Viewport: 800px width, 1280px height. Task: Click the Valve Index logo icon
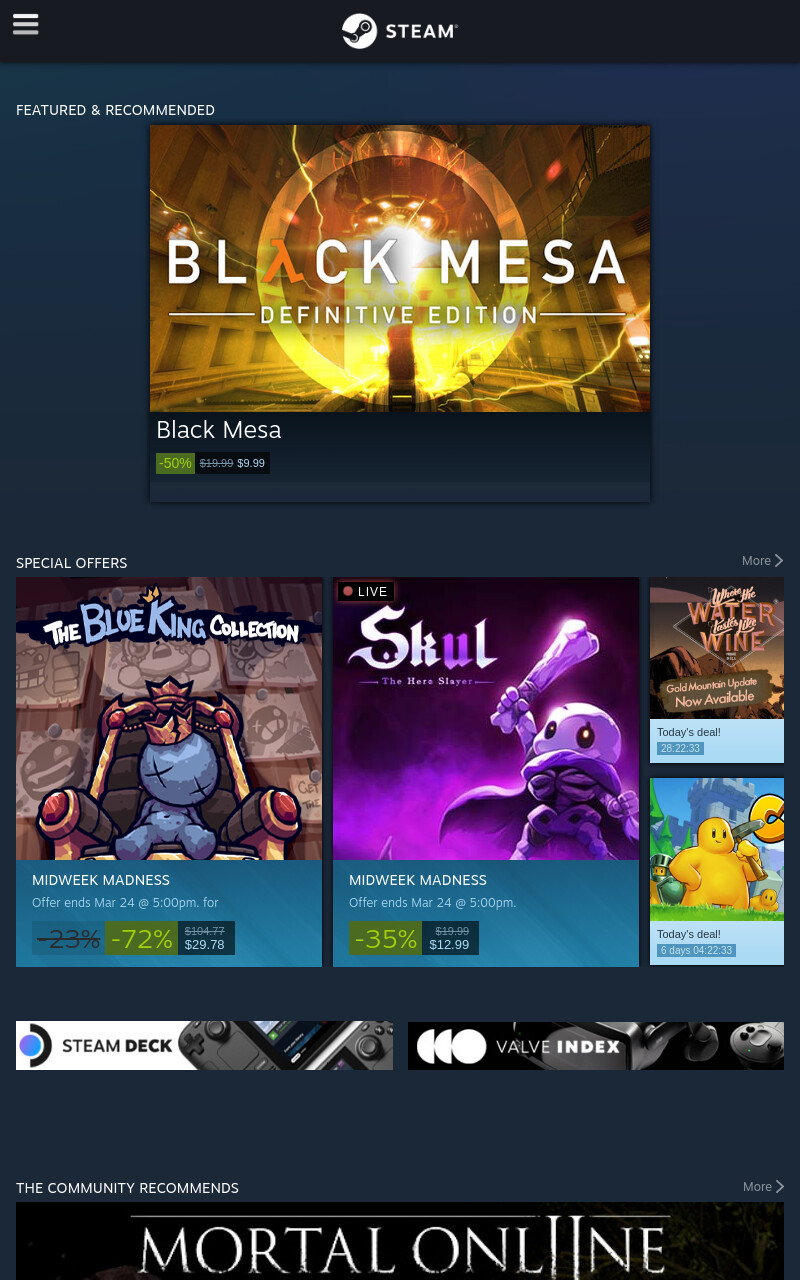pos(451,1047)
